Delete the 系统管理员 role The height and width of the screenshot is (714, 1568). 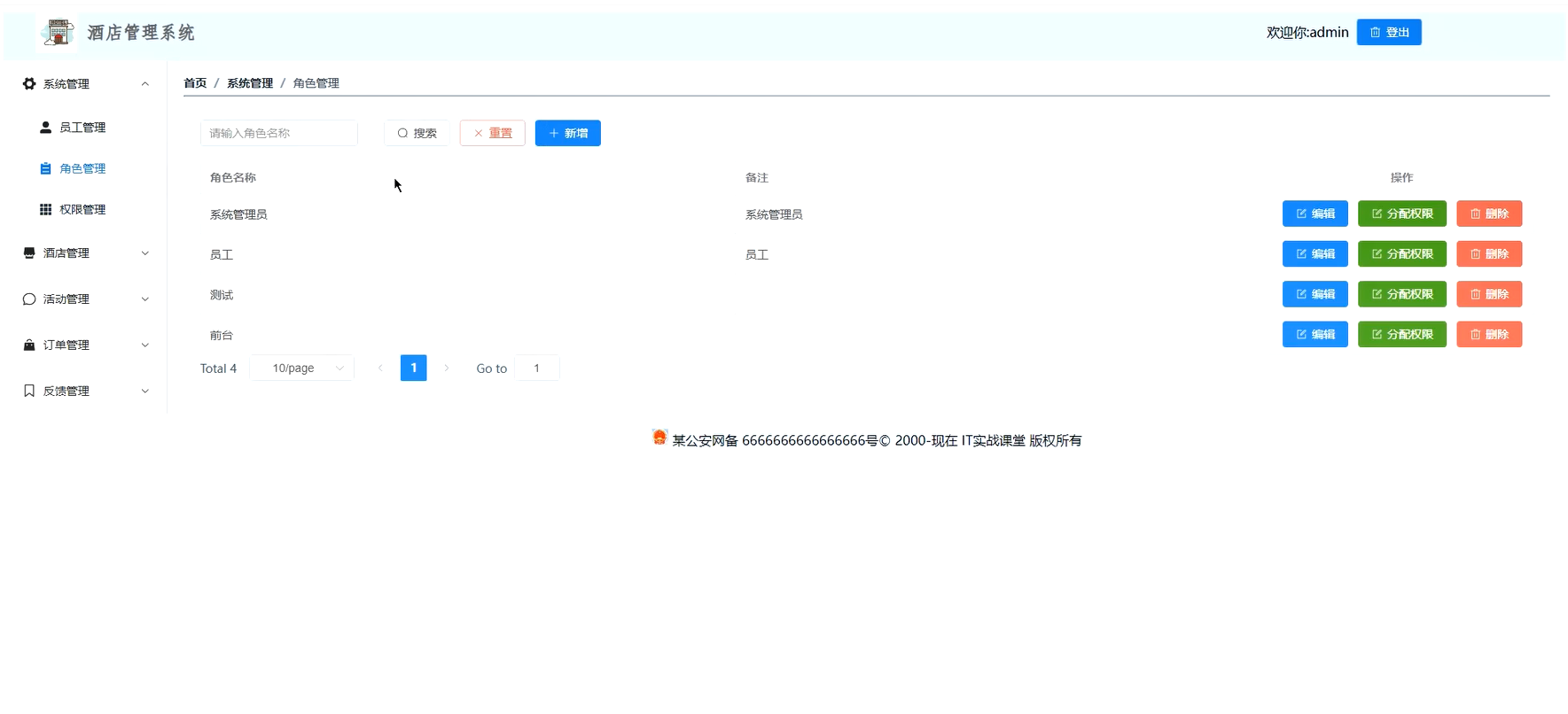pos(1489,213)
